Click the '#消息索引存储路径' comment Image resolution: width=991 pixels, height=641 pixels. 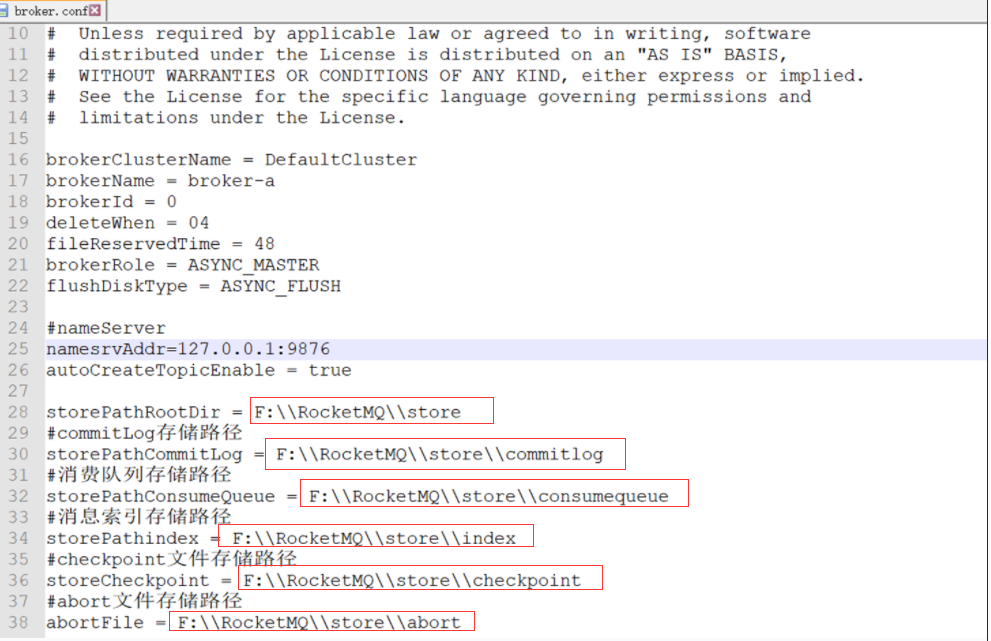tap(138, 517)
